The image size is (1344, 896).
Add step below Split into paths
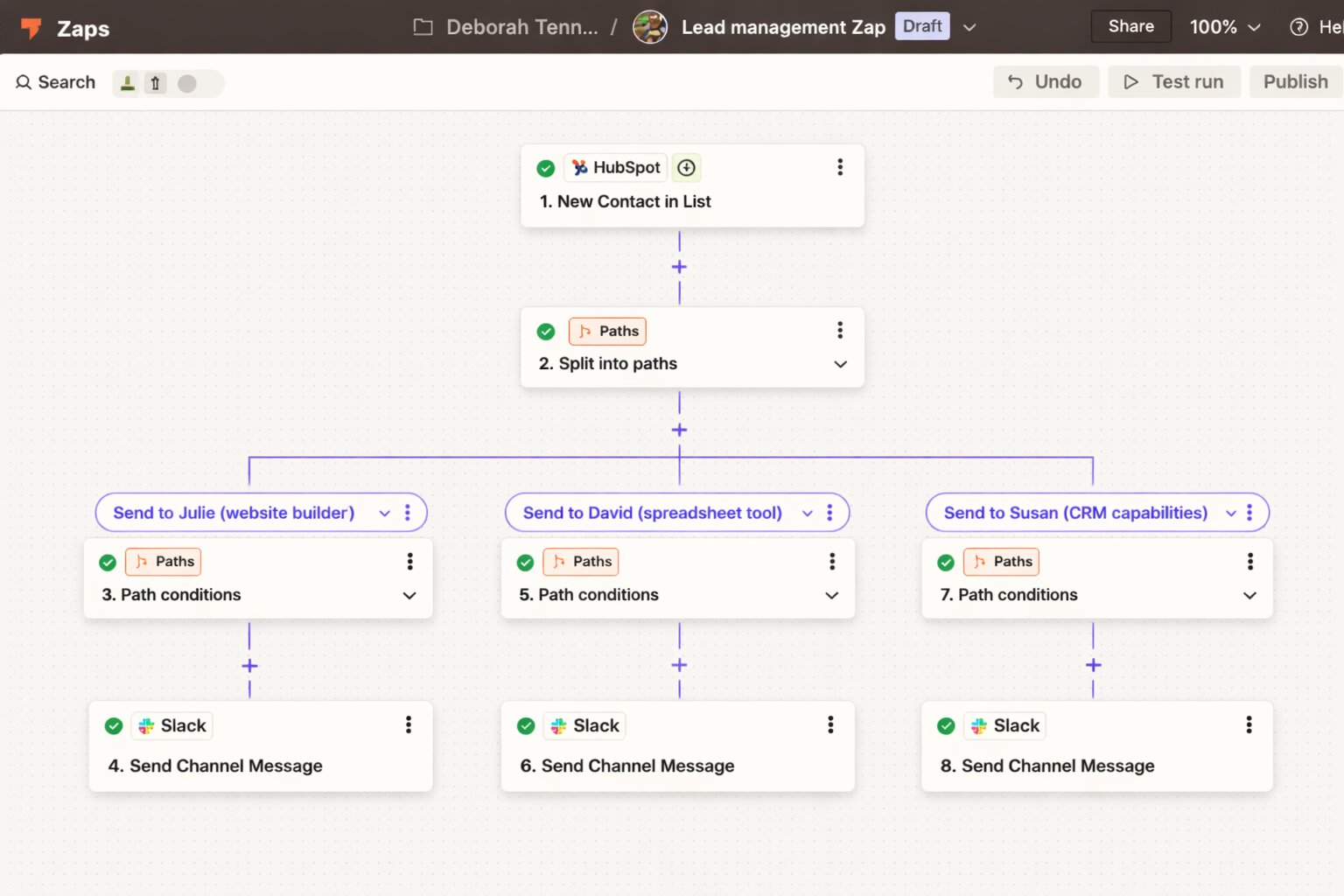(x=679, y=430)
